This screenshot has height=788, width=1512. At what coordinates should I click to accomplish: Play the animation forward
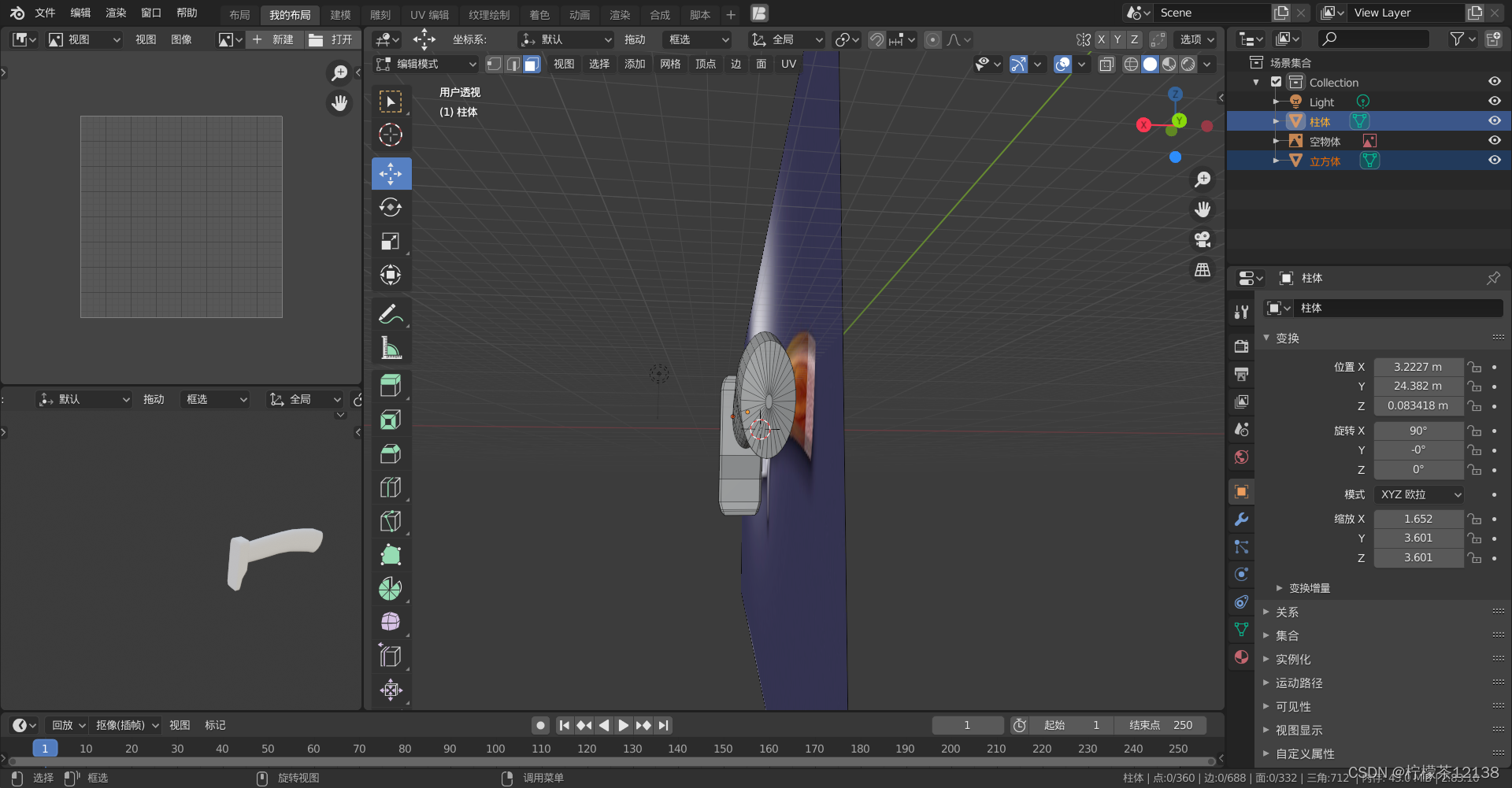click(x=623, y=725)
